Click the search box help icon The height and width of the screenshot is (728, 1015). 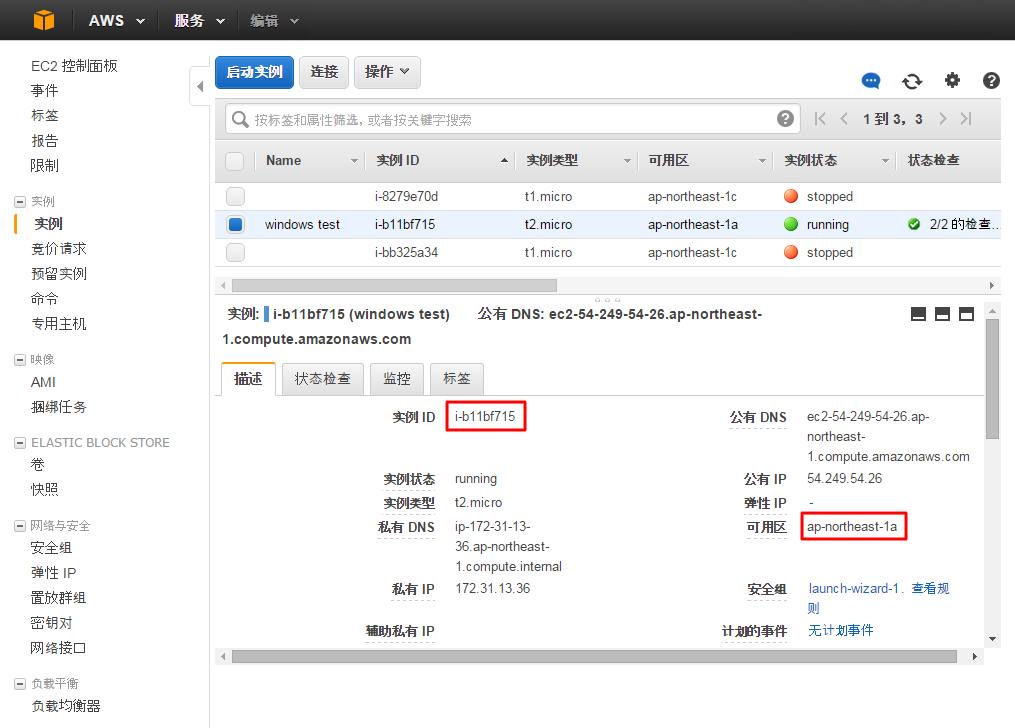[x=786, y=119]
